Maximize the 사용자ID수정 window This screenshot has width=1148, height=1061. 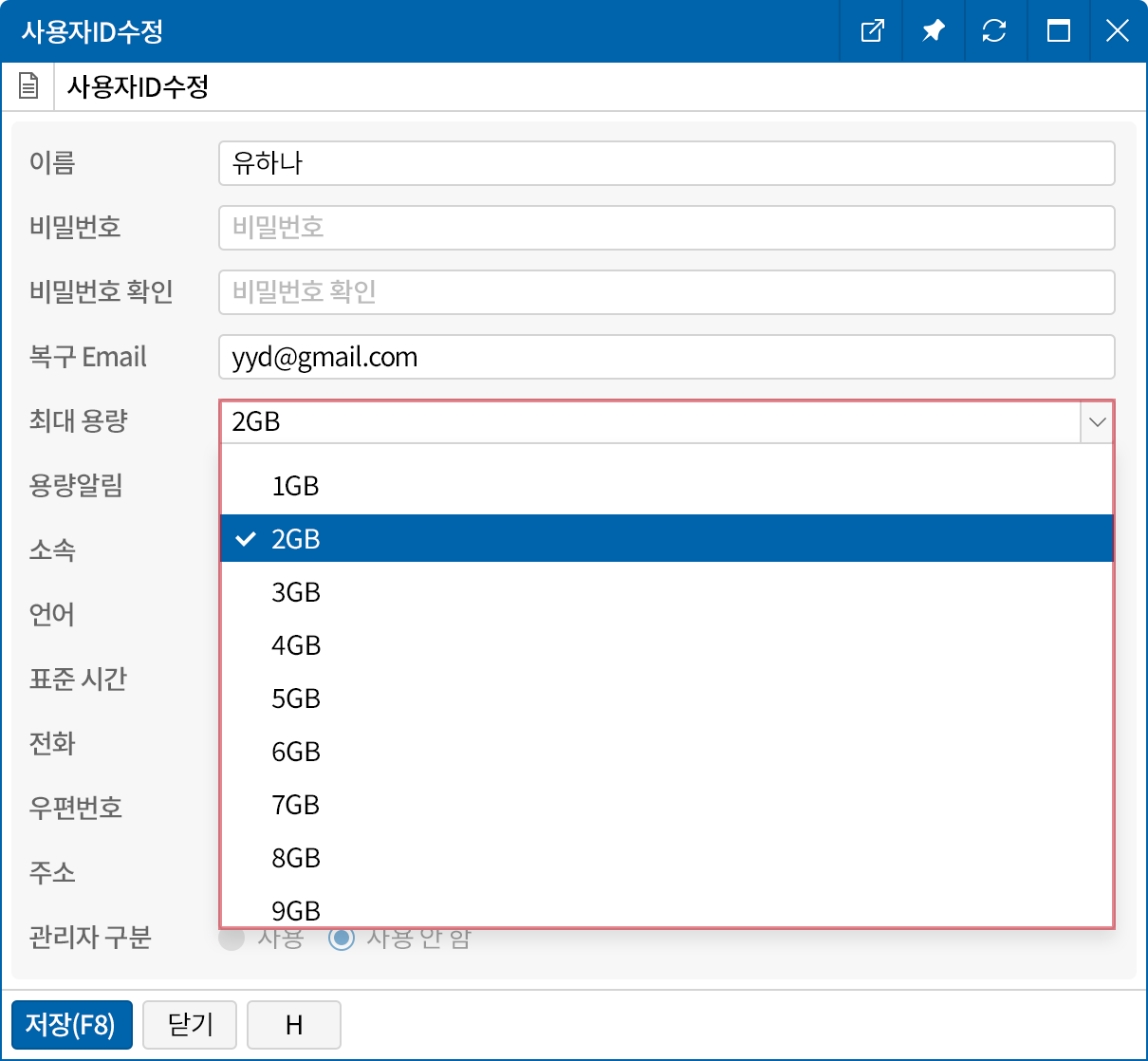point(1058,31)
